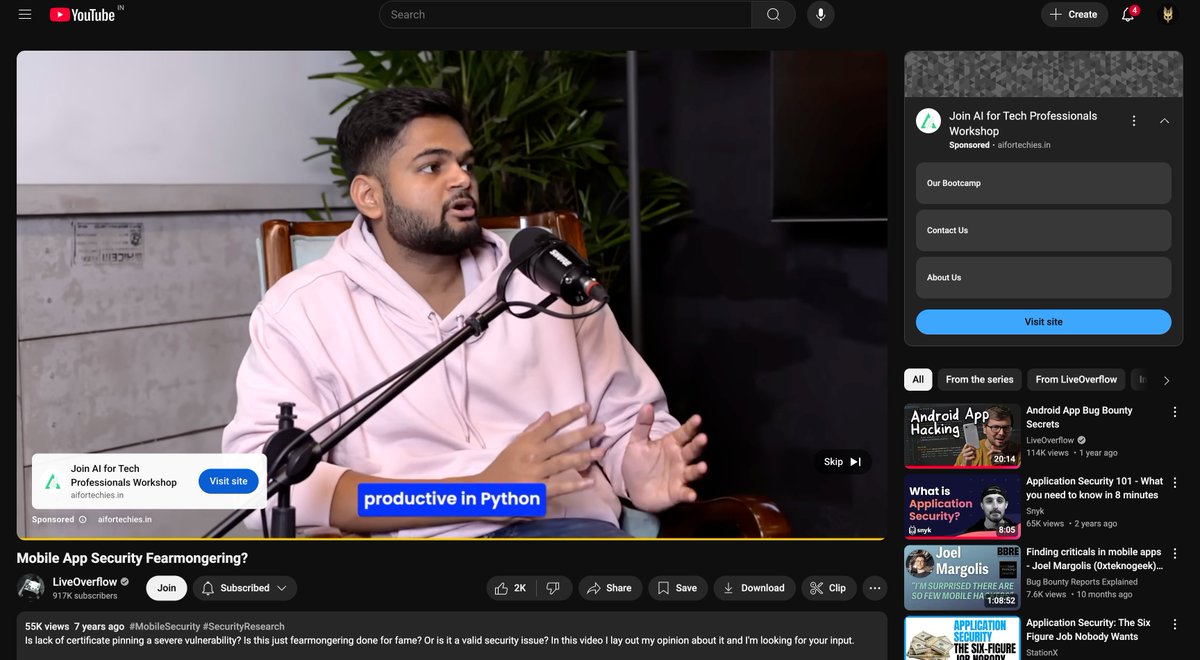Click the search magnifier icon
Image resolution: width=1200 pixels, height=660 pixels.
773,15
